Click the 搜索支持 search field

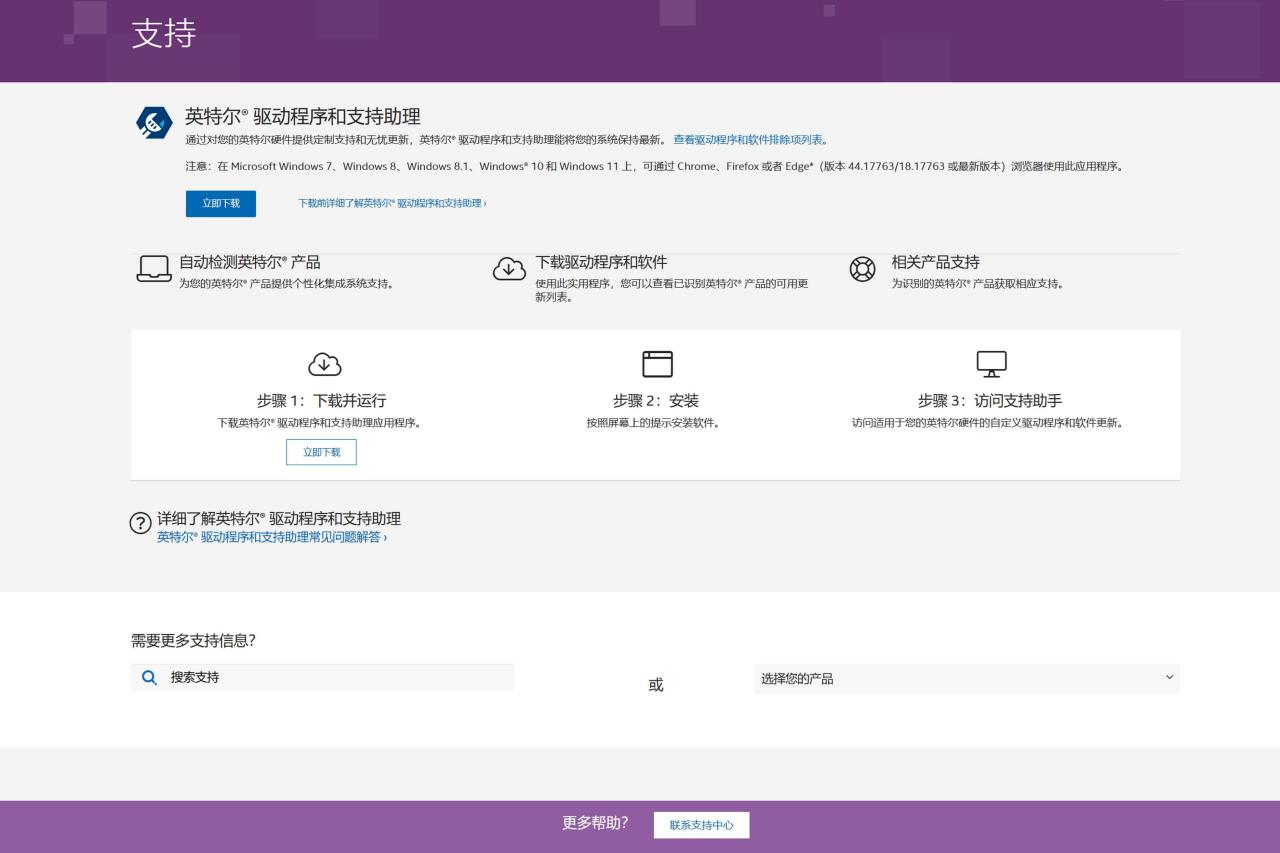322,677
